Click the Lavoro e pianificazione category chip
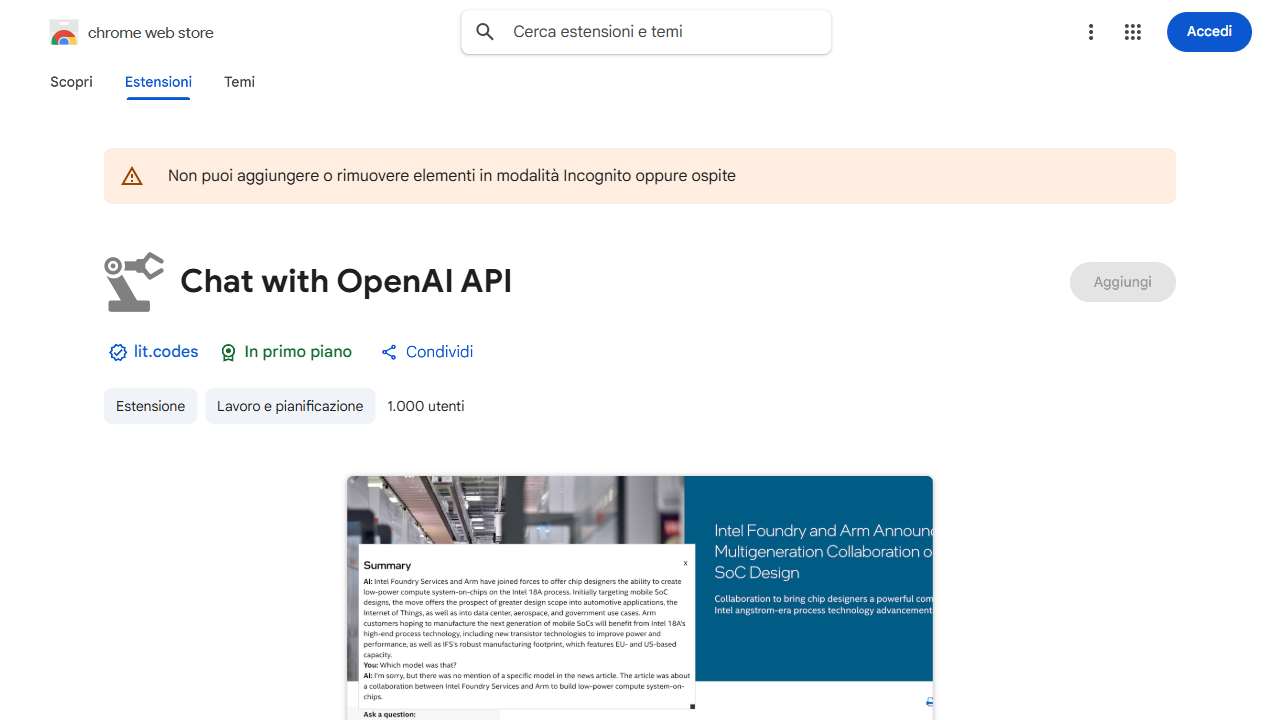 290,406
